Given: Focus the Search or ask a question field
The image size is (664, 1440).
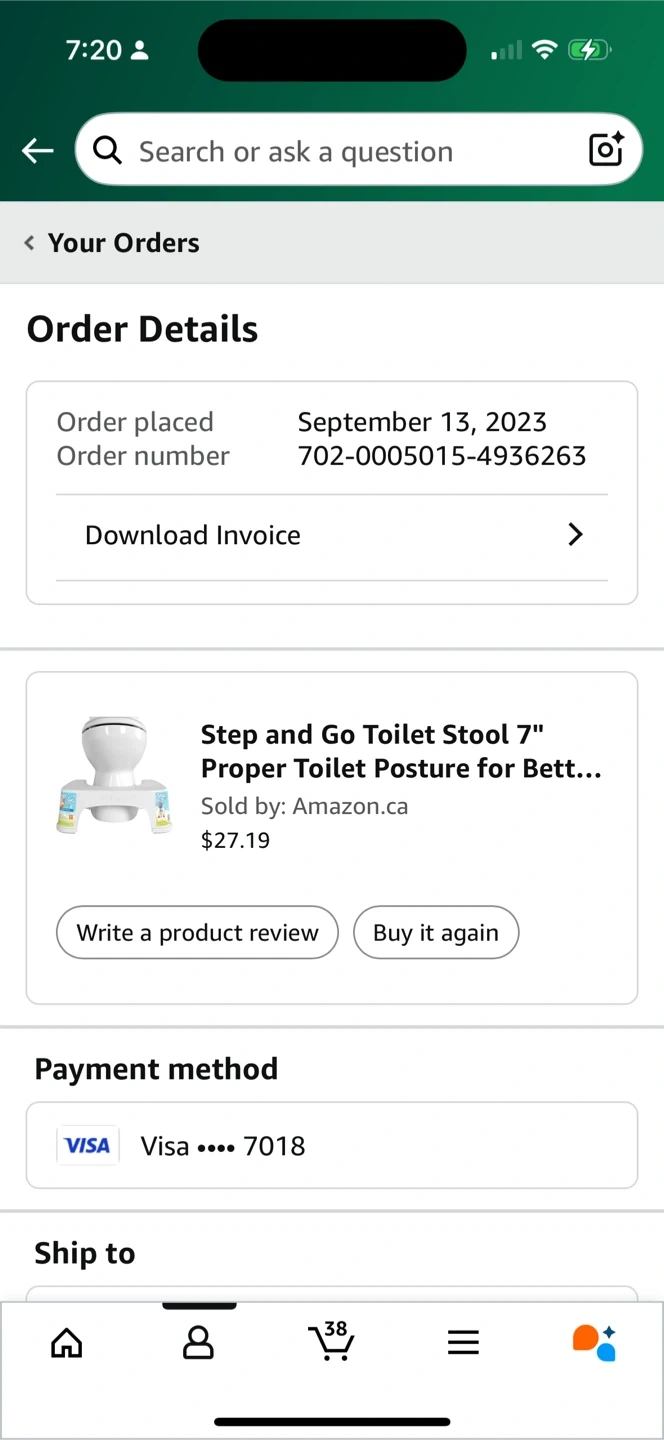Looking at the screenshot, I should (350, 151).
